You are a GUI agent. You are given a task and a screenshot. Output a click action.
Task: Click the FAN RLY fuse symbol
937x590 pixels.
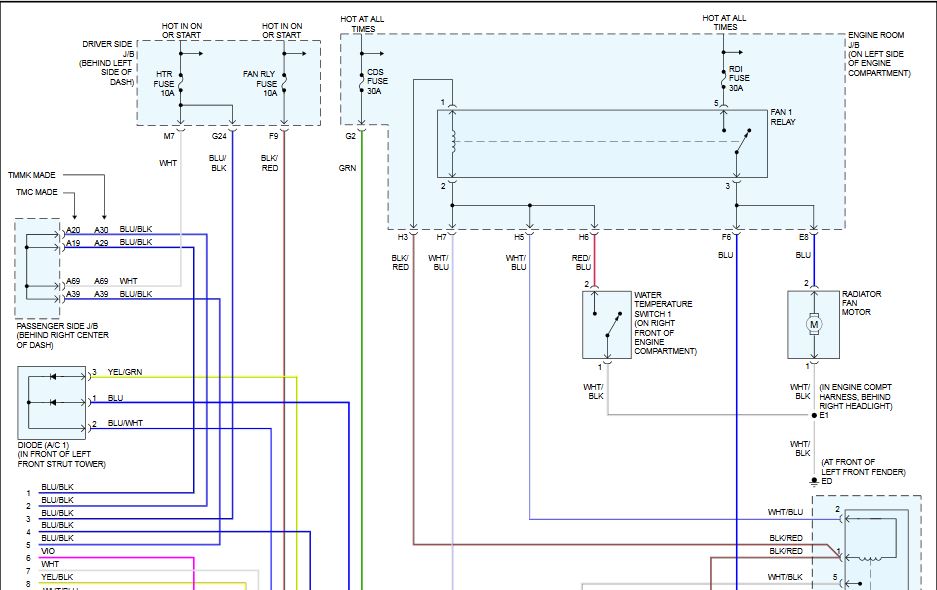click(284, 82)
